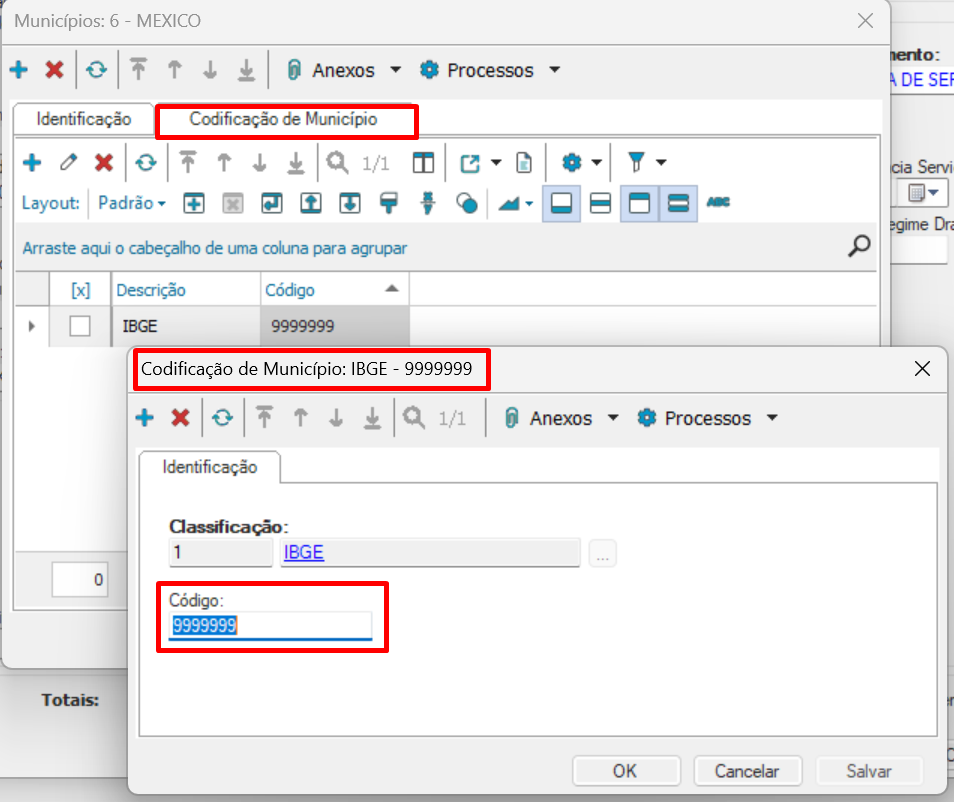954x802 pixels.
Task: Confirm with the OK button
Action: 625,771
